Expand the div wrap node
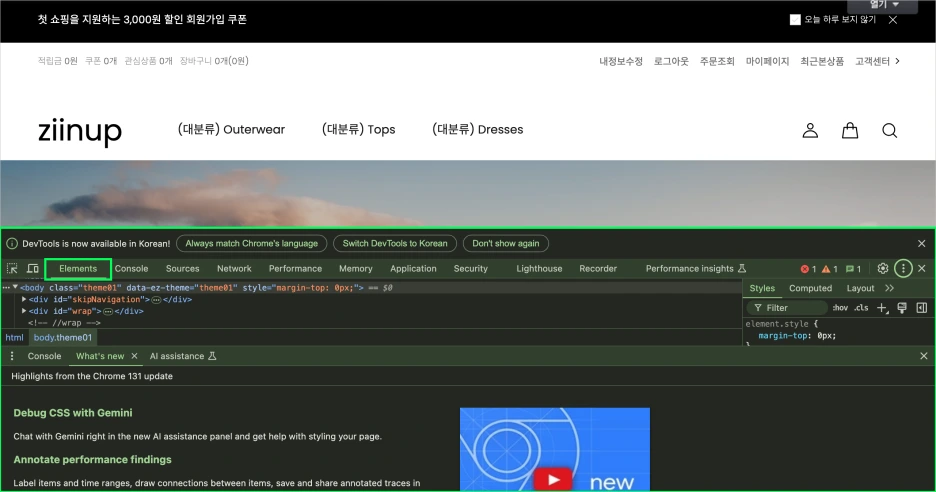This screenshot has width=936, height=492. coord(24,311)
